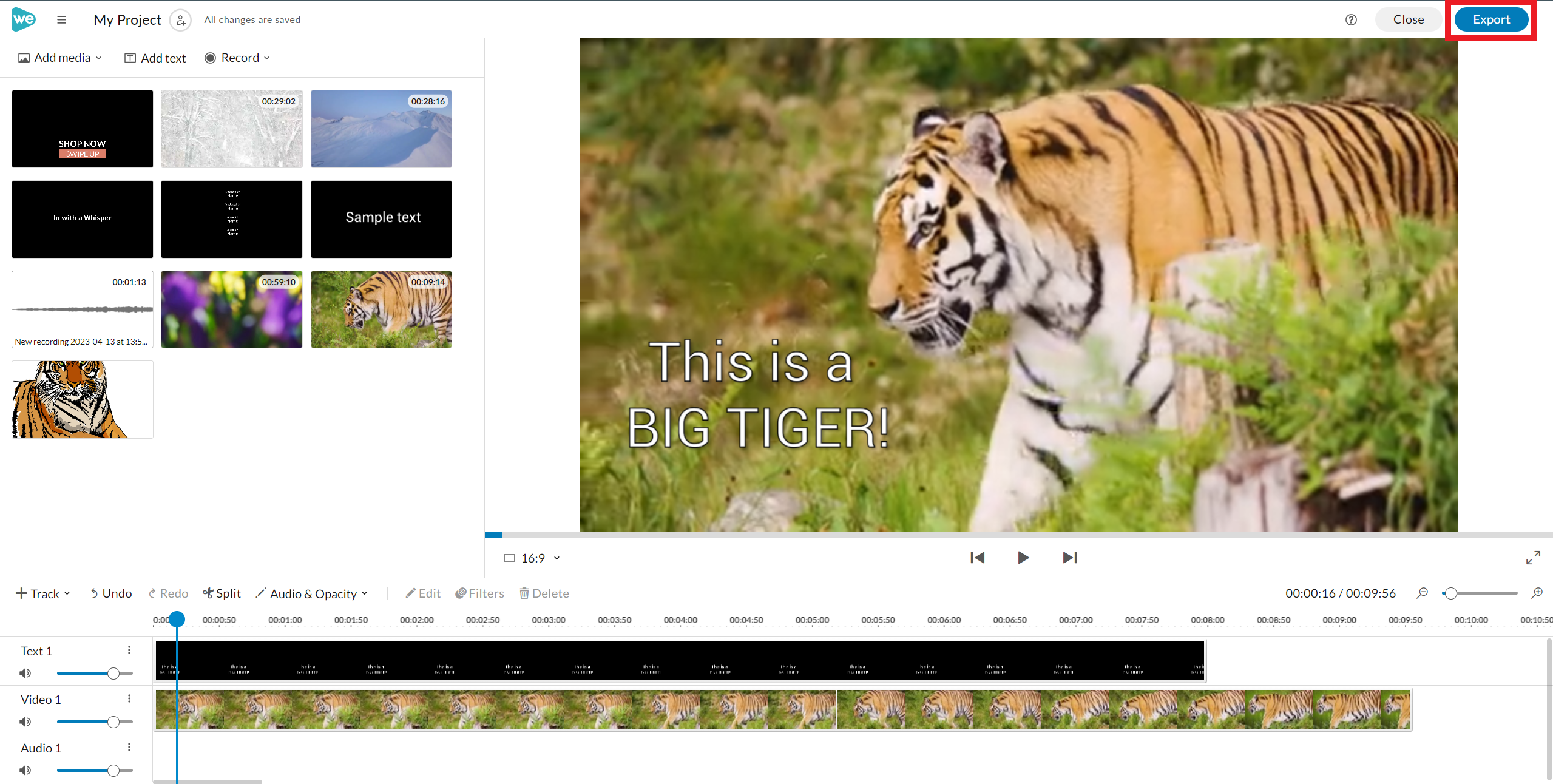Screen dimensions: 1553x784
Task: Open Video 1 track options menu
Action: pyautogui.click(x=129, y=698)
